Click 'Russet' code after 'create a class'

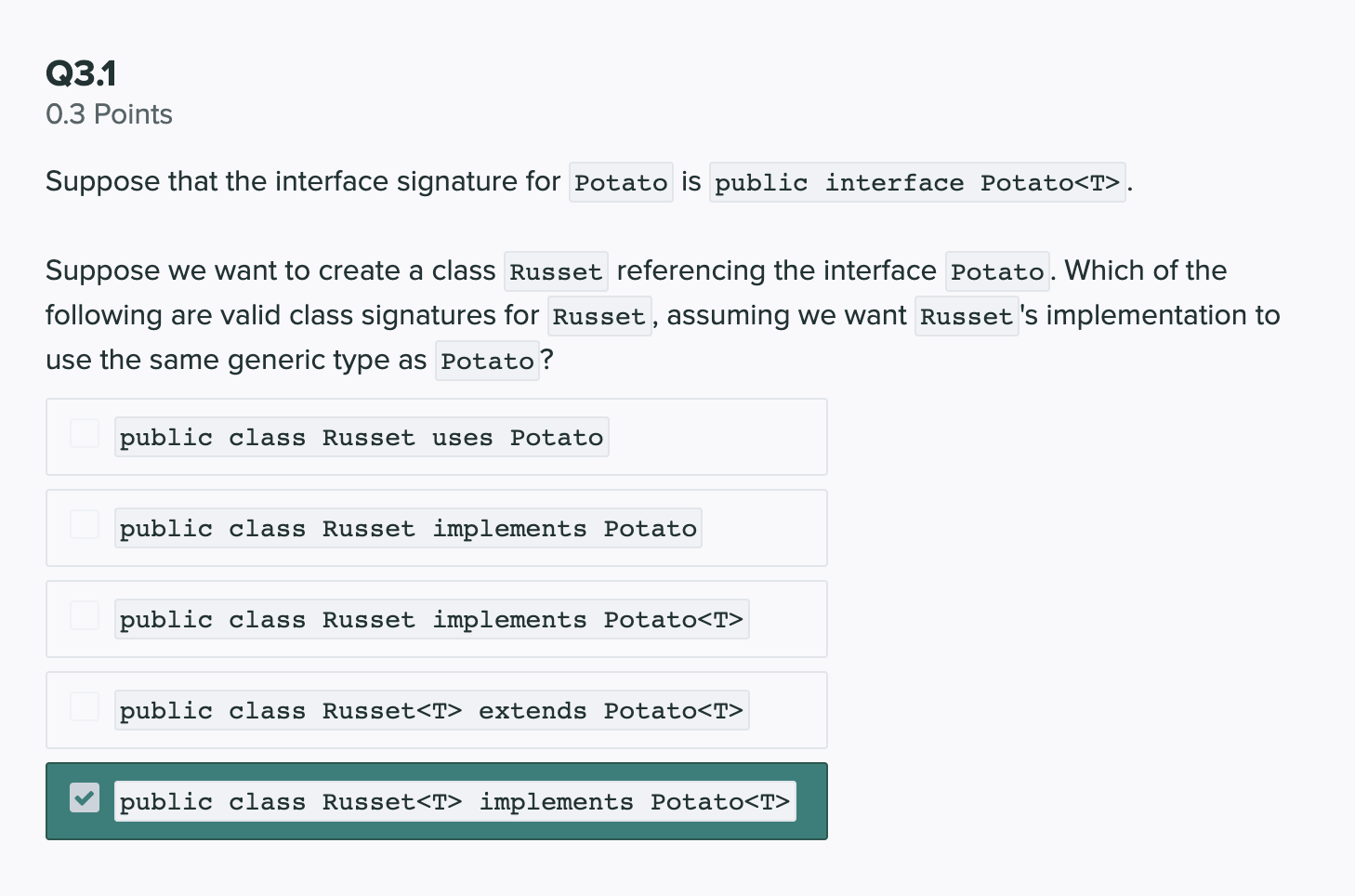556,272
